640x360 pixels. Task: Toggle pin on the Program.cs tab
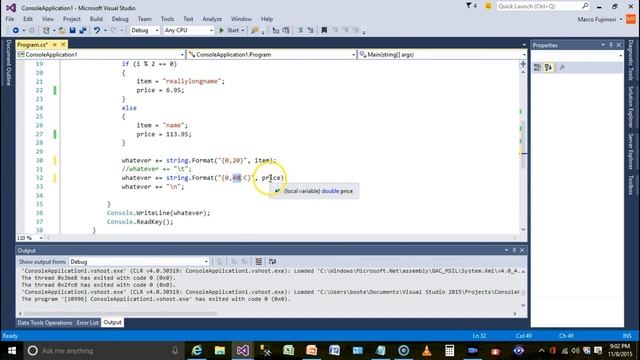pyautogui.click(x=55, y=44)
